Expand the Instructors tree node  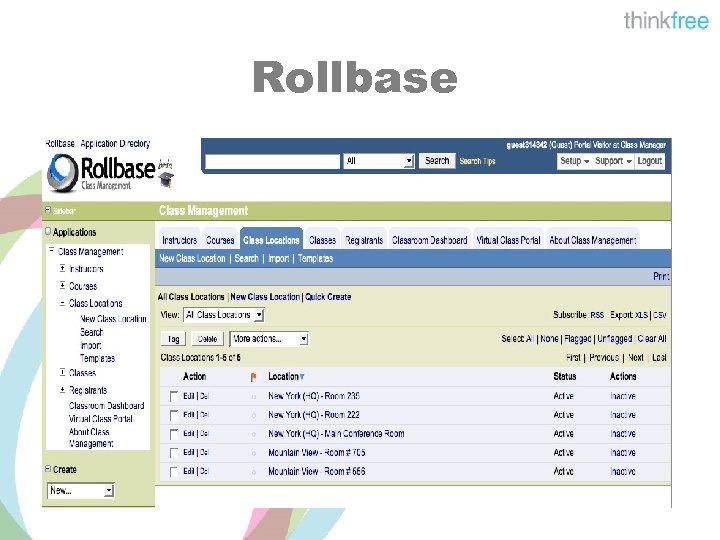(62, 268)
